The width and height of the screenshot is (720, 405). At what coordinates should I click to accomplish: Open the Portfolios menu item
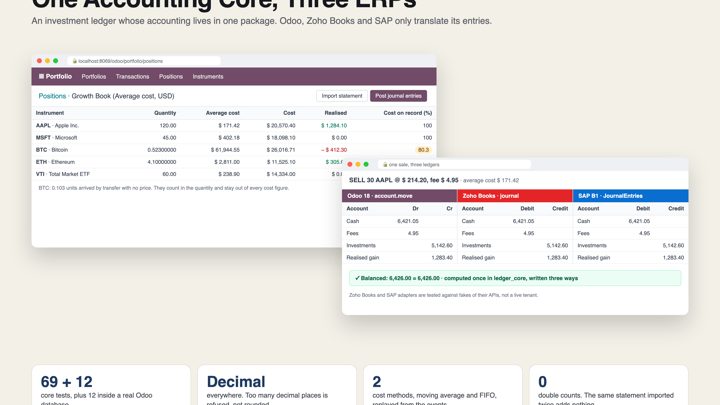point(94,77)
